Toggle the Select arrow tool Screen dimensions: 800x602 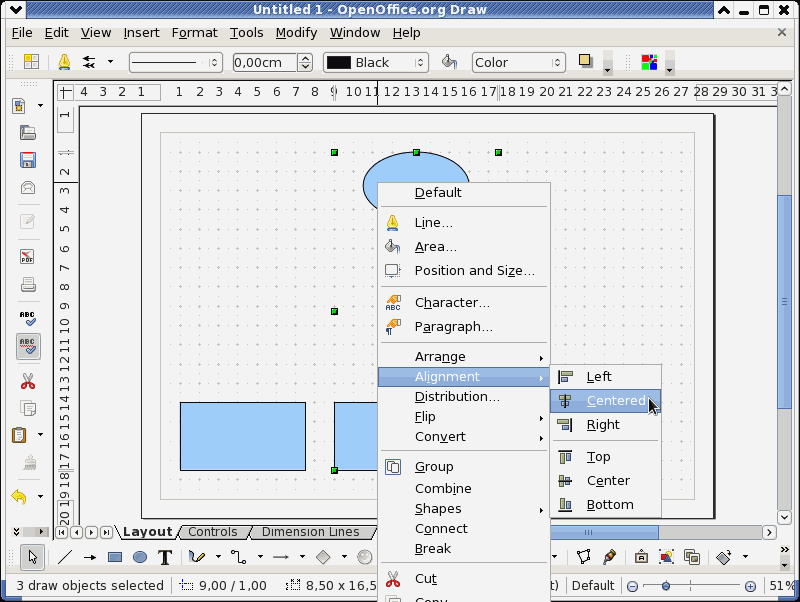[x=33, y=557]
